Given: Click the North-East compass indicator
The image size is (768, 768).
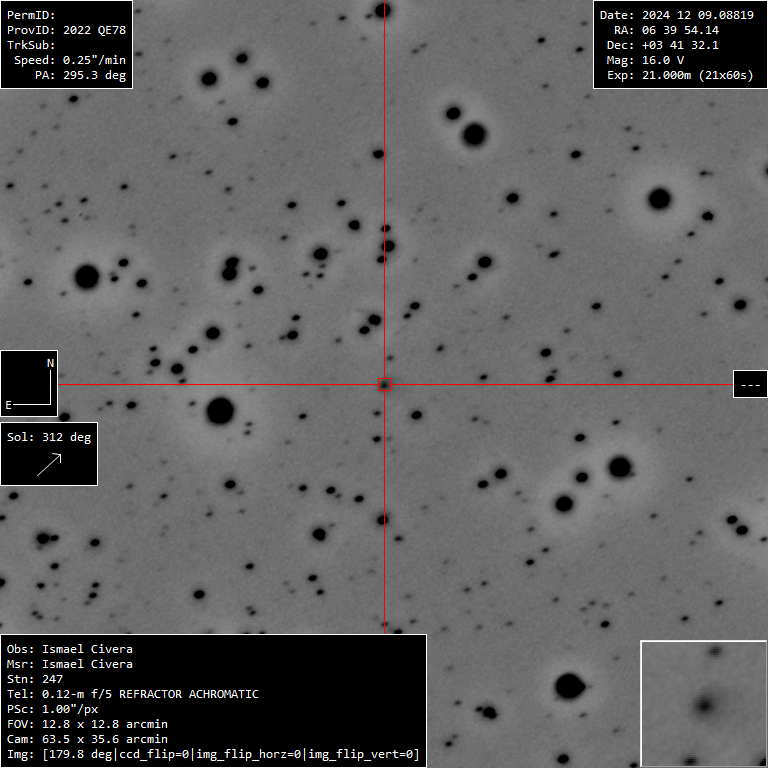Looking at the screenshot, I should pos(29,384).
